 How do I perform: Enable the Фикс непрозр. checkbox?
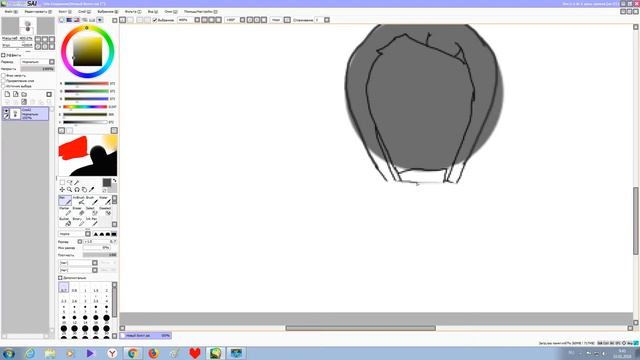coord(4,76)
